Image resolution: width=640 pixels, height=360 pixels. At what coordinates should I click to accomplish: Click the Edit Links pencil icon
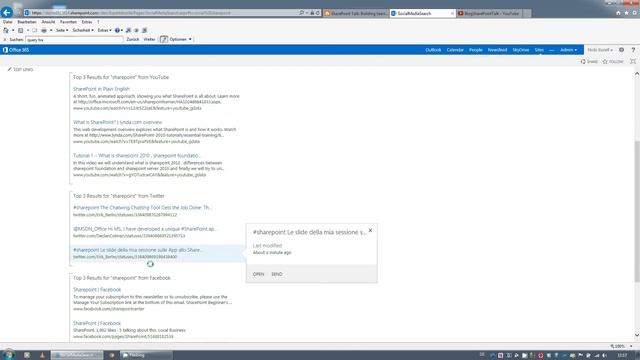pyautogui.click(x=9, y=69)
